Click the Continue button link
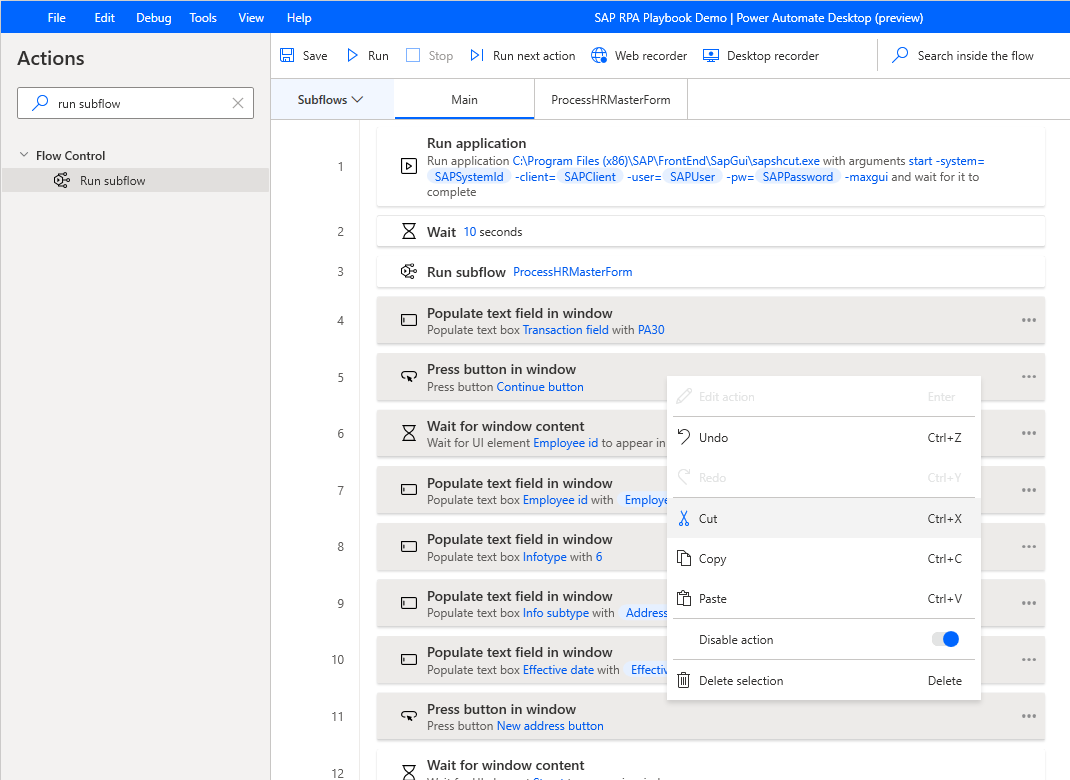 [x=540, y=387]
